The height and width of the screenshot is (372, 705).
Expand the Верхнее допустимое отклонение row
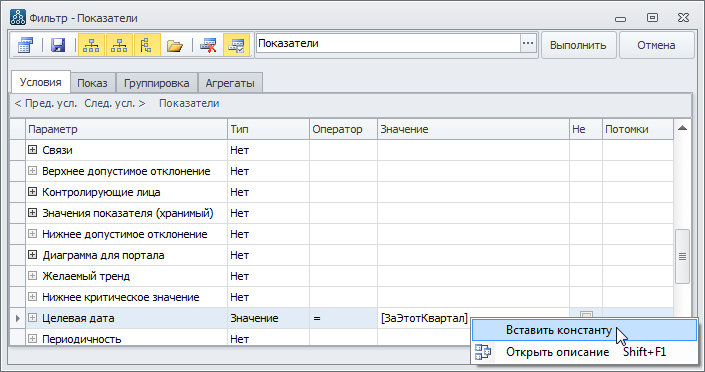point(32,171)
